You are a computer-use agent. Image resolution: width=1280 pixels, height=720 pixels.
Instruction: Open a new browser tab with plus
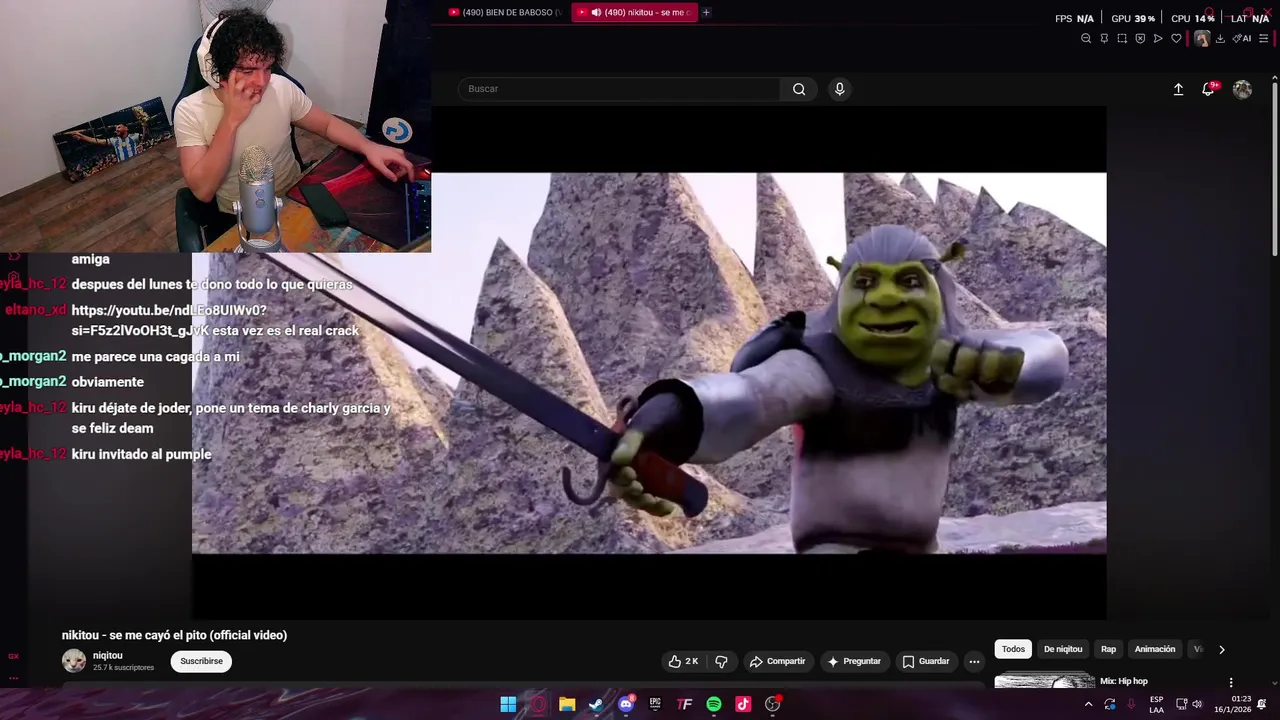[706, 12]
